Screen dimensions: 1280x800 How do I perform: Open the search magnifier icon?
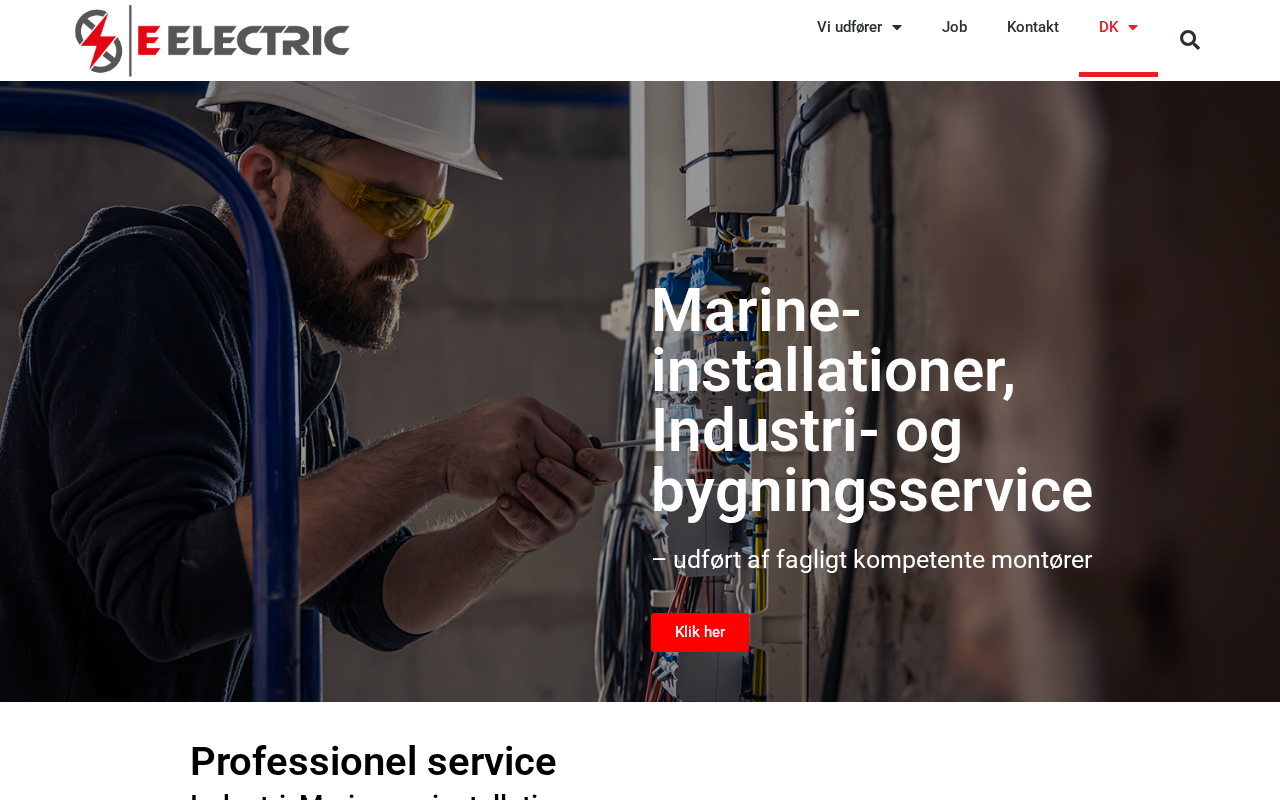tap(1189, 40)
